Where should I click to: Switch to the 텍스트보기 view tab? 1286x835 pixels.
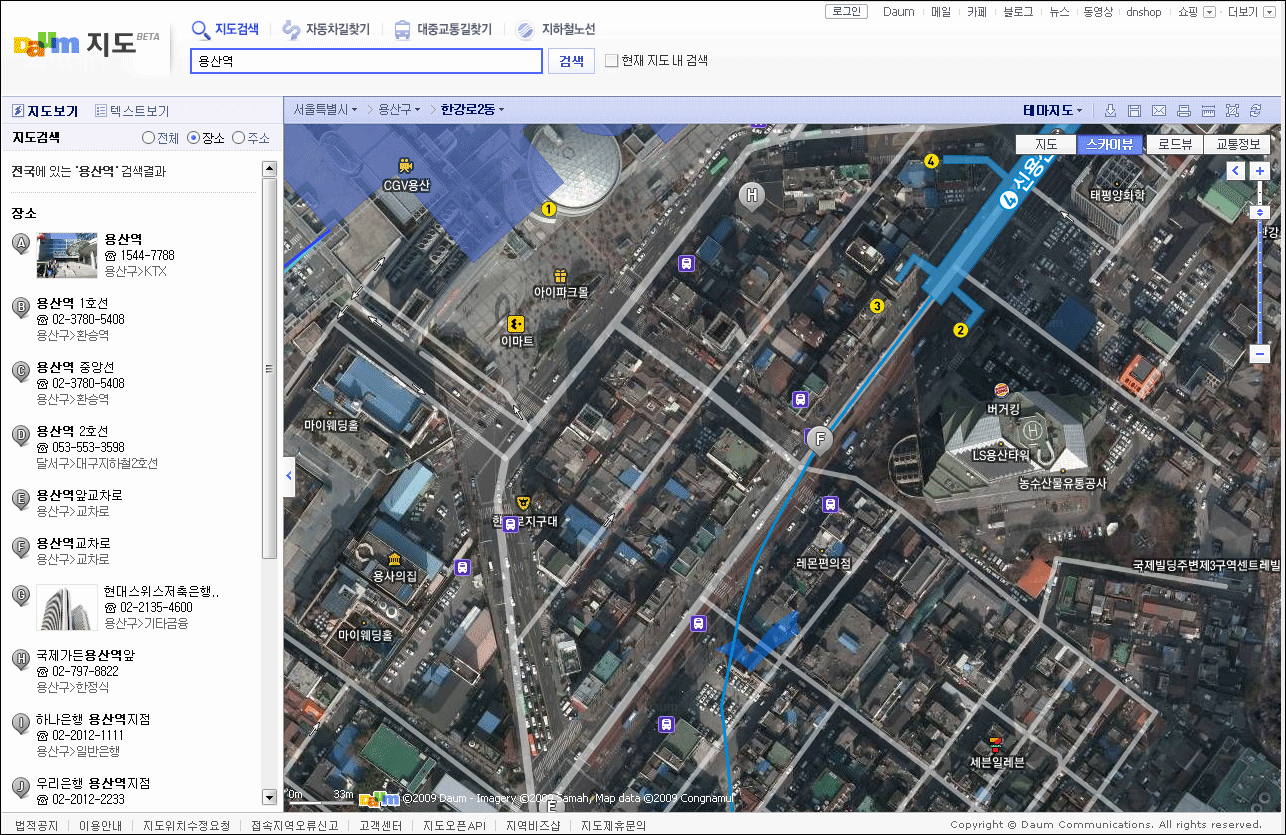point(132,111)
